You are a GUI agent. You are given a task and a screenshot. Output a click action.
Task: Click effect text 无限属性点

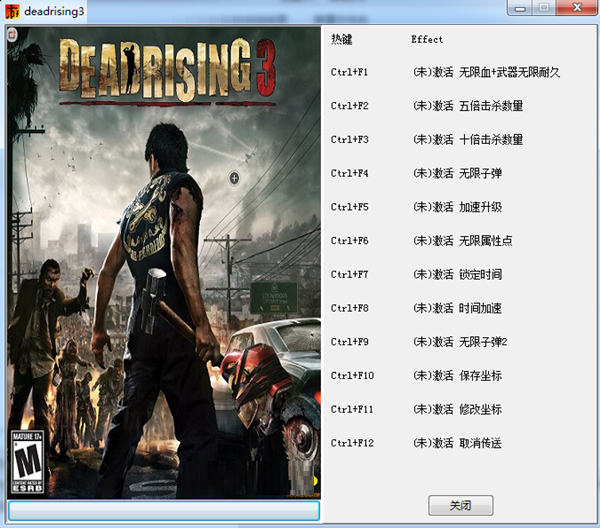click(x=486, y=240)
